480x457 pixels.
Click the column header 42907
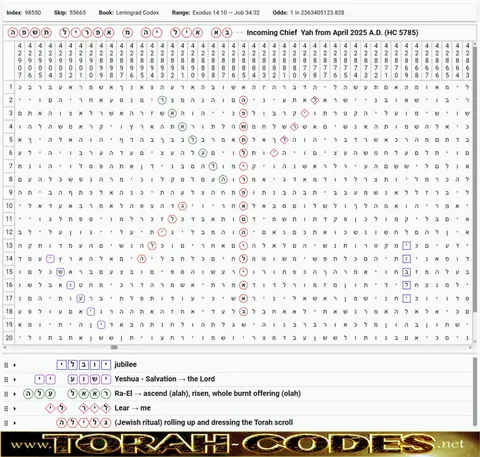20,60
